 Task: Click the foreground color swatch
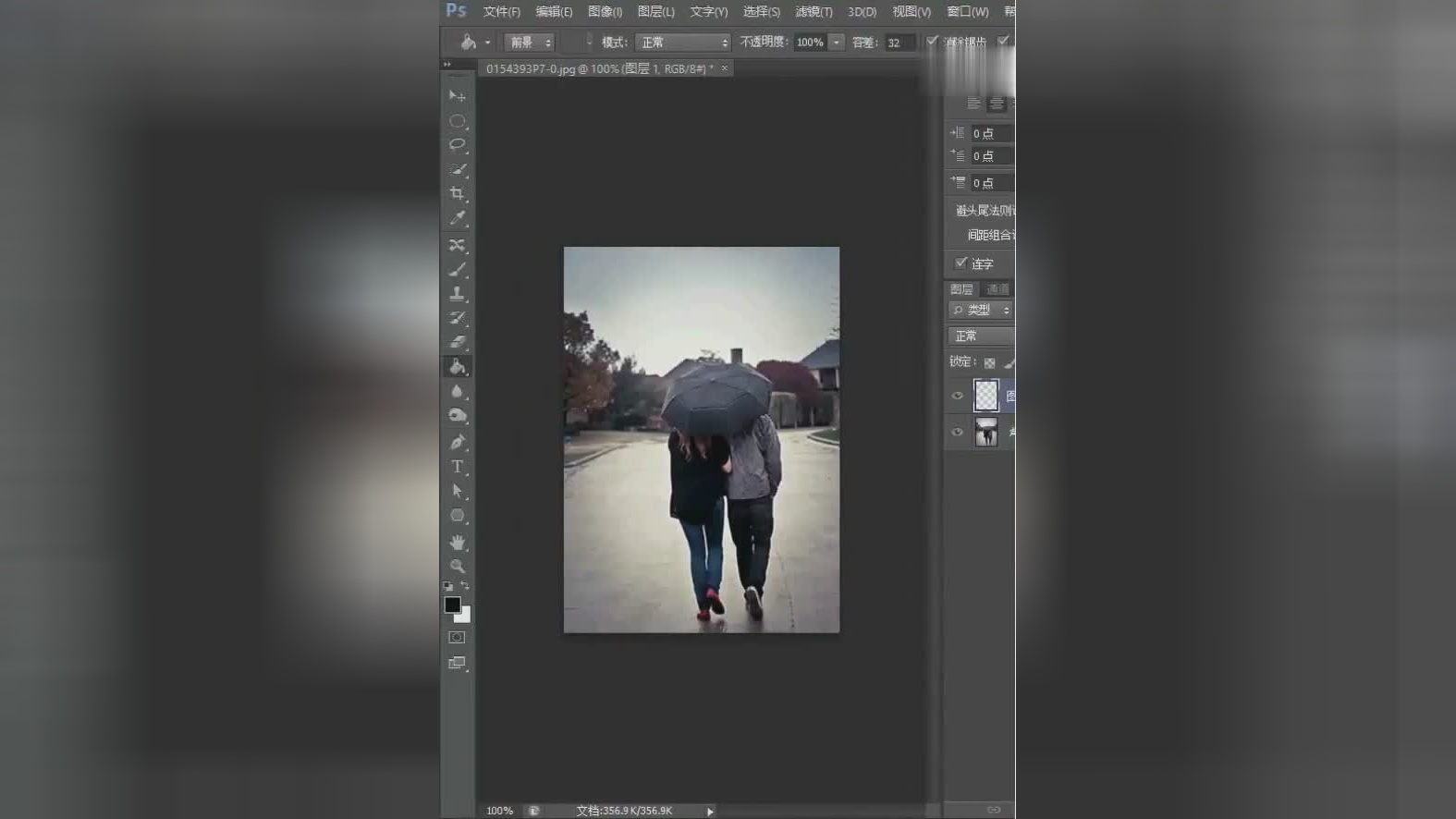point(452,605)
